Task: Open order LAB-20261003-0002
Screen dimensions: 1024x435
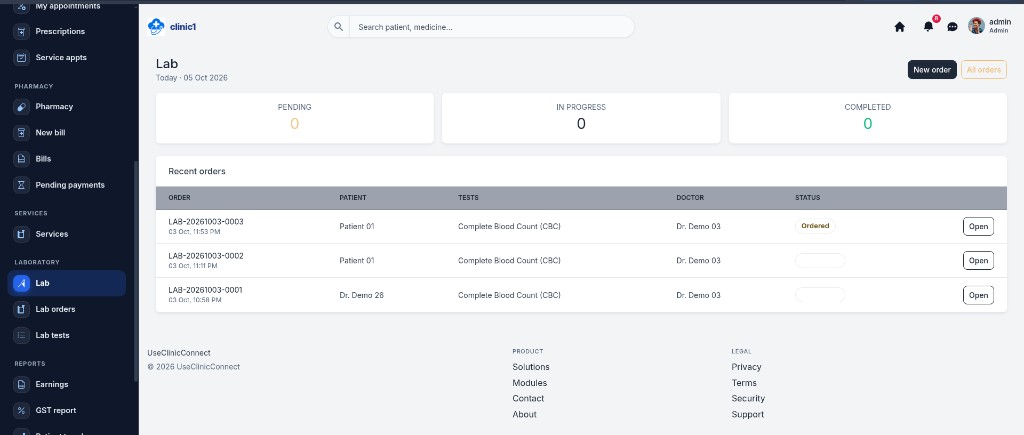Action: pyautogui.click(x=978, y=261)
